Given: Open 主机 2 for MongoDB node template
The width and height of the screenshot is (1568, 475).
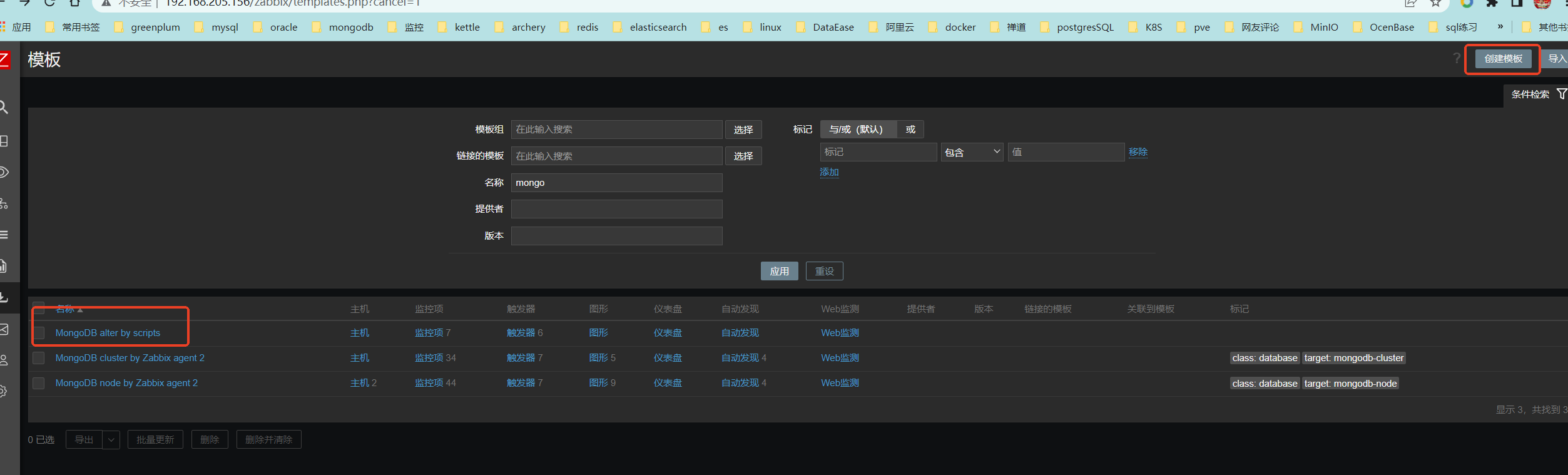Looking at the screenshot, I should (364, 383).
